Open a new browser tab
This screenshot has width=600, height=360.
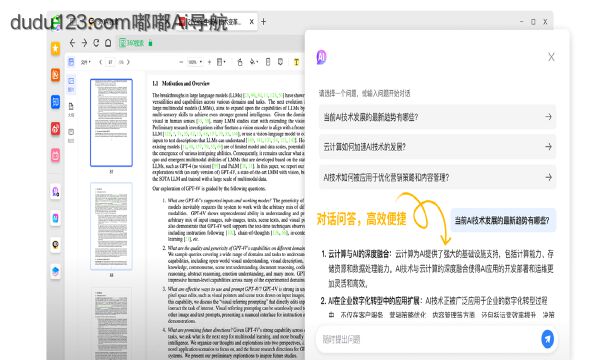pos(263,22)
